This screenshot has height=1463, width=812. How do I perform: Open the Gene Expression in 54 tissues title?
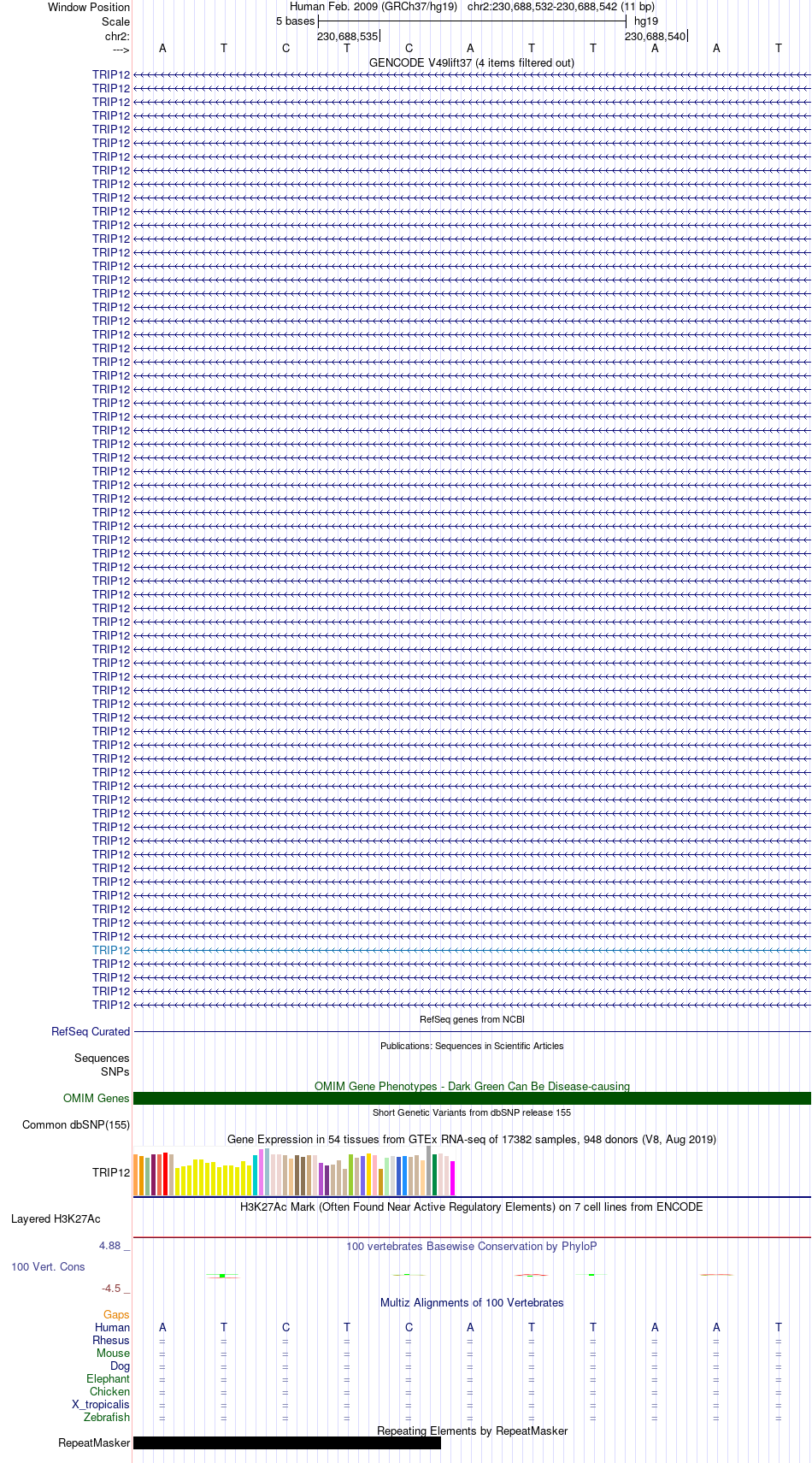(x=472, y=1140)
